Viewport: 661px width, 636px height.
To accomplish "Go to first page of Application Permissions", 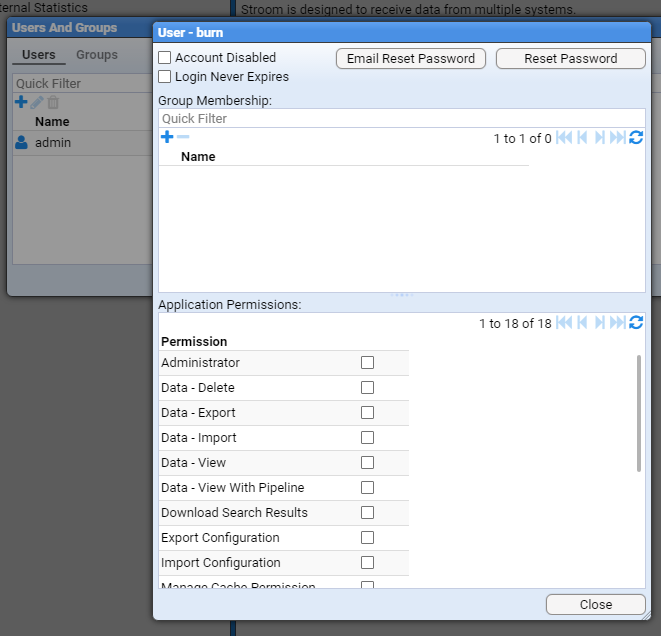I will tap(564, 322).
